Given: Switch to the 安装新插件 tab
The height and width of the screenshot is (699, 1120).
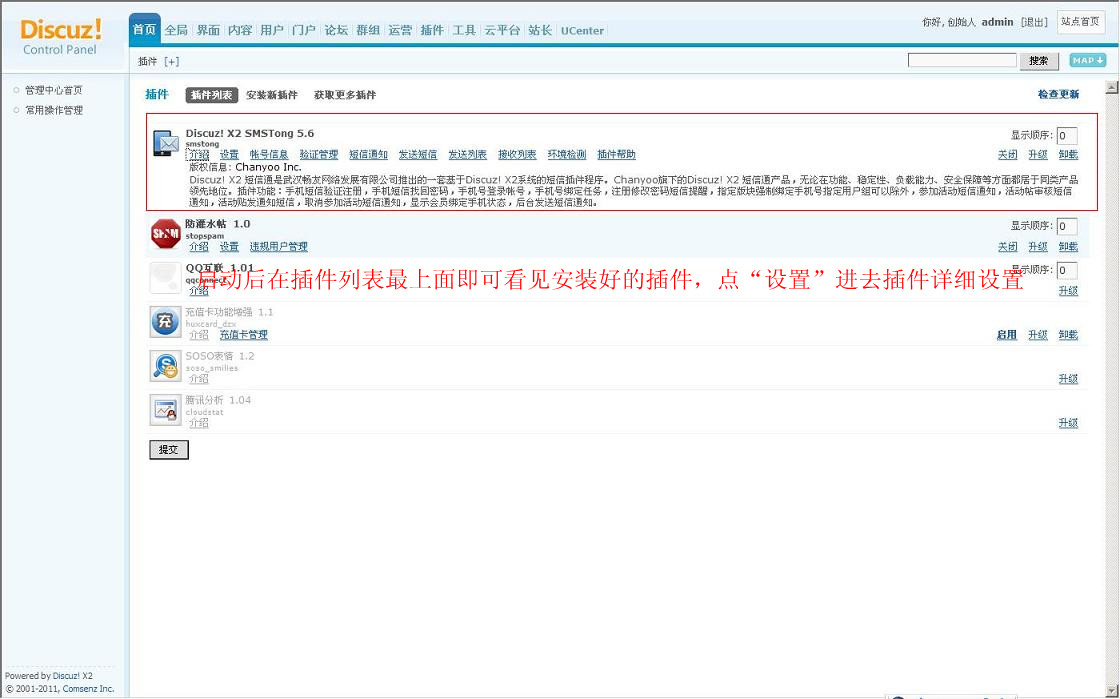Looking at the screenshot, I should pos(271,95).
